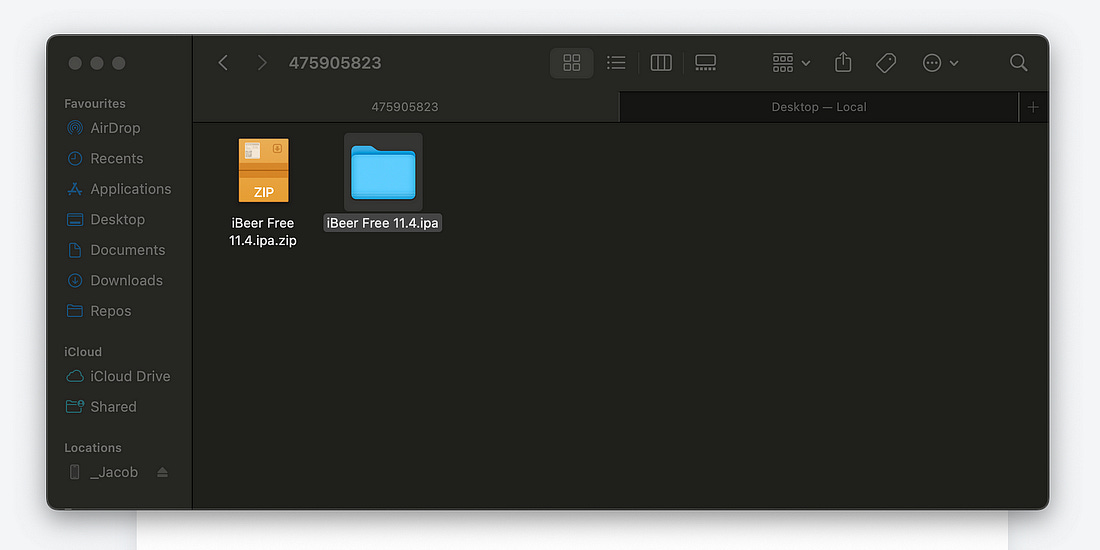This screenshot has height=550, width=1100.
Task: Eject the _Jacob device
Action: (x=163, y=472)
